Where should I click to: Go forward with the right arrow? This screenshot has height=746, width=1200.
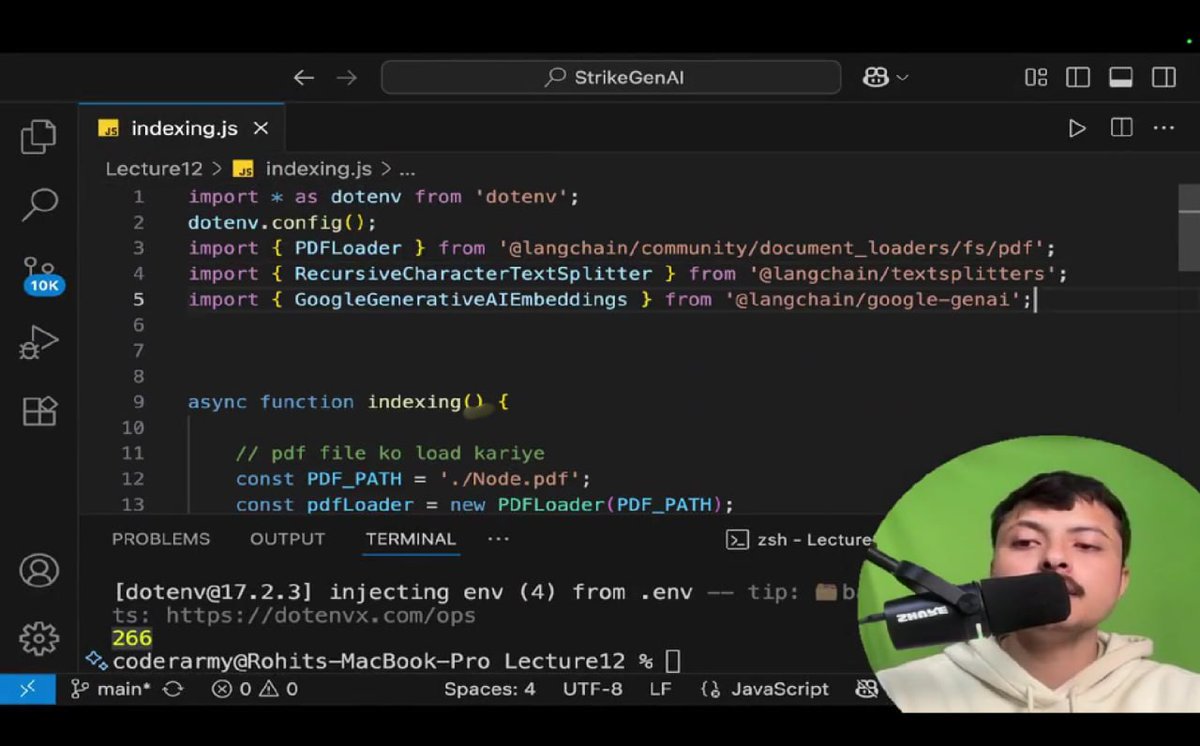[346, 77]
